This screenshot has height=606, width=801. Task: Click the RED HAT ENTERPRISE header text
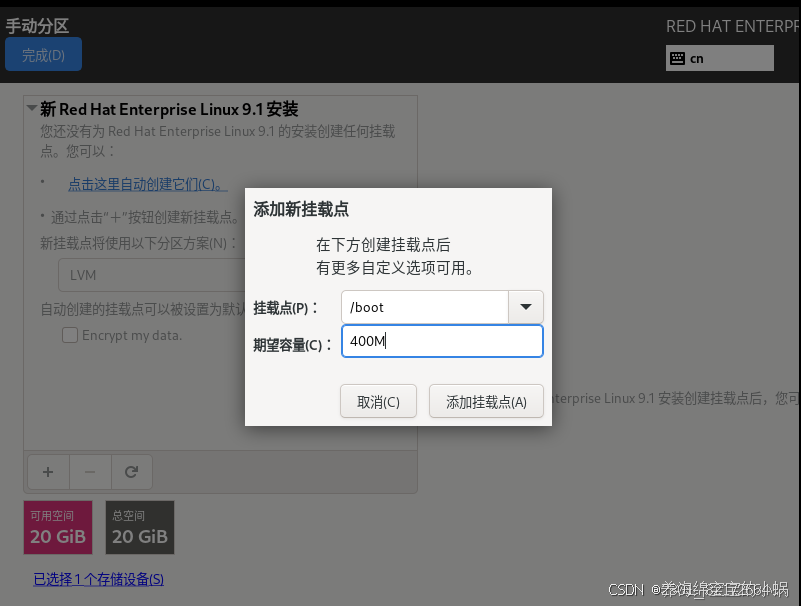click(732, 26)
